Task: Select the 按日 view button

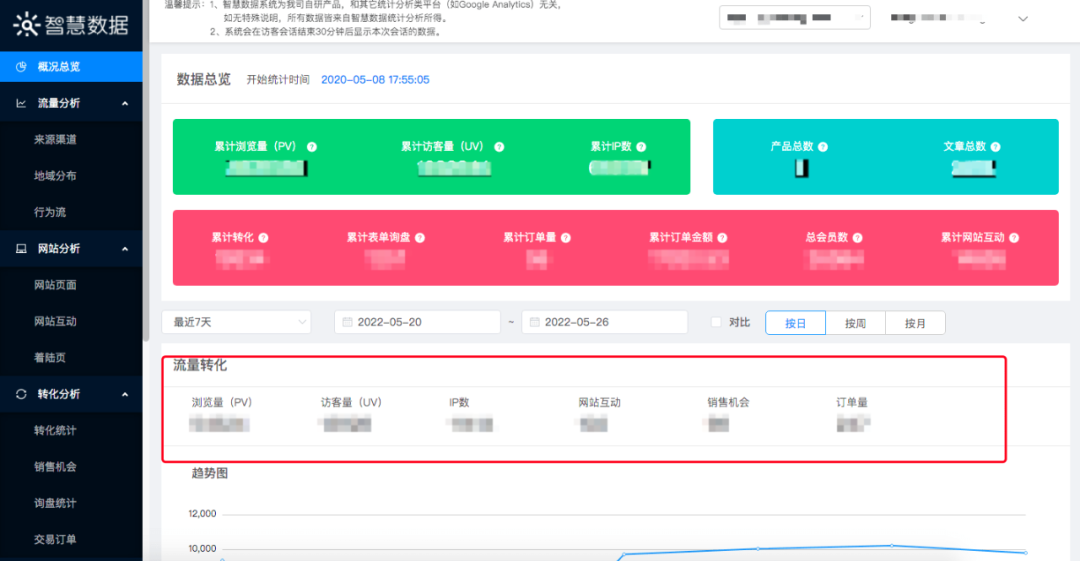Action: click(795, 323)
